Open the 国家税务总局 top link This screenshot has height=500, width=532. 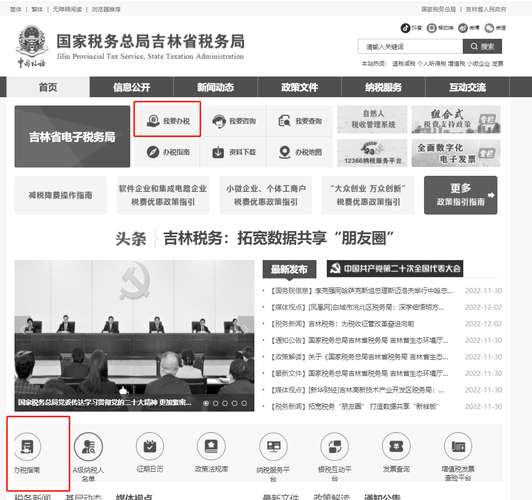(x=438, y=9)
